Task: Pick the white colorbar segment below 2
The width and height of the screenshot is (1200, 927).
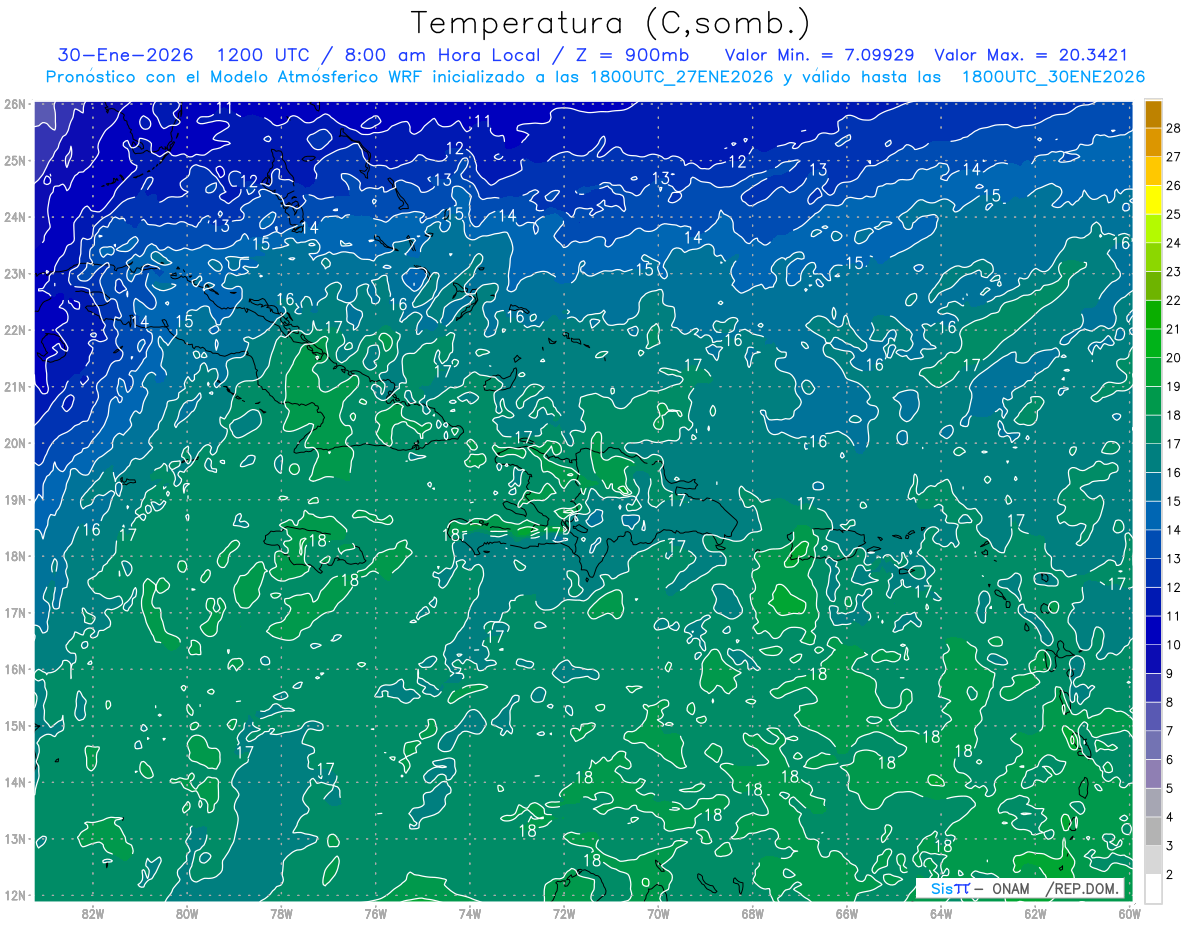Action: pos(1153,888)
